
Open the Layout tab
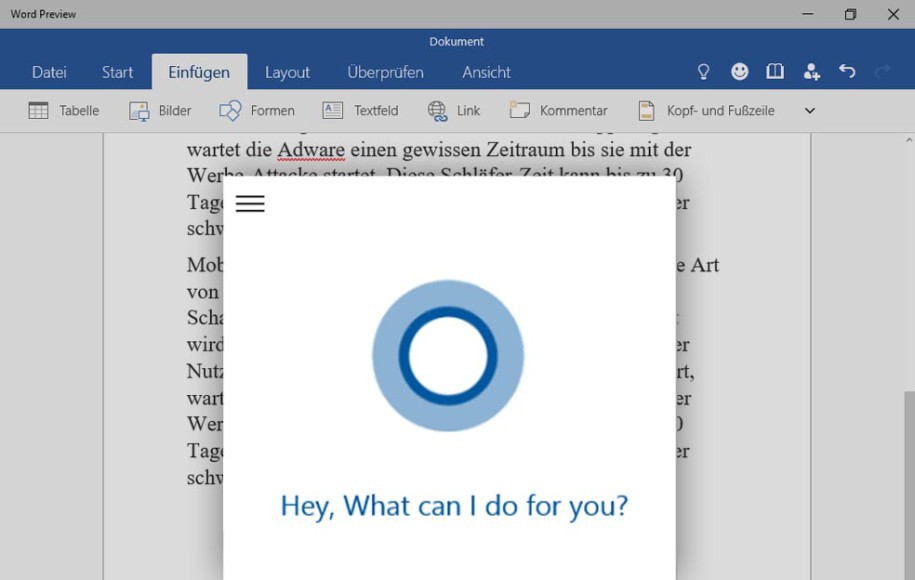coord(287,72)
